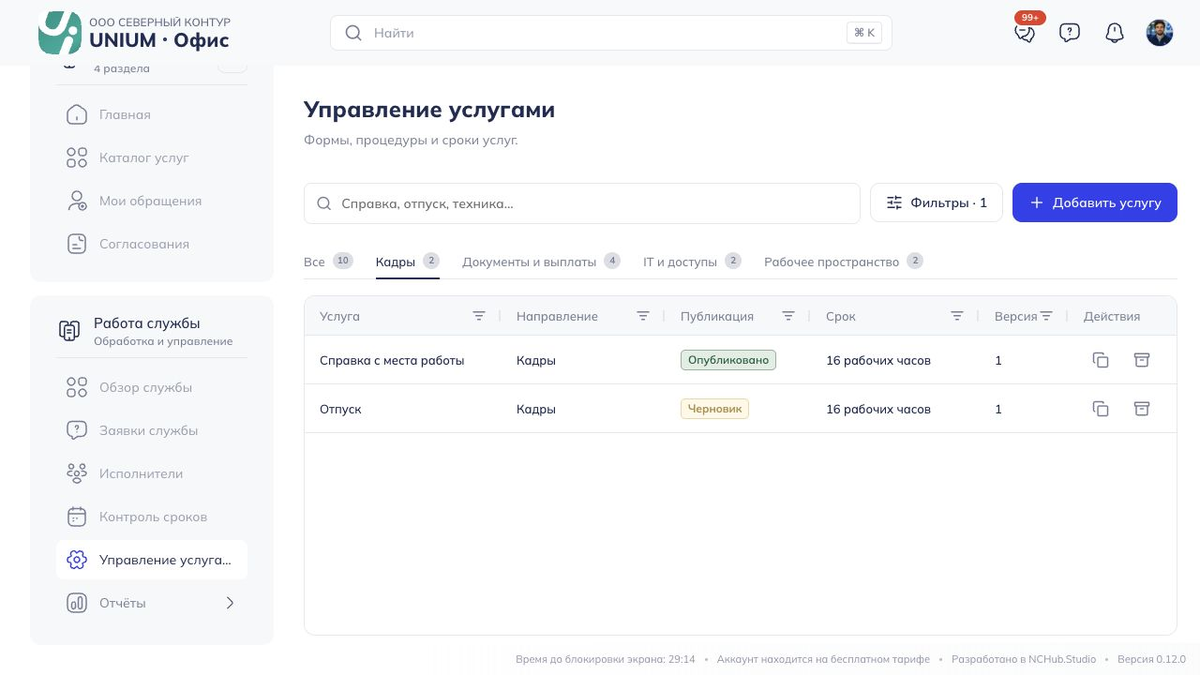This screenshot has width=1200, height=675.
Task: Open Фильтры · 1 panel
Action: point(936,203)
